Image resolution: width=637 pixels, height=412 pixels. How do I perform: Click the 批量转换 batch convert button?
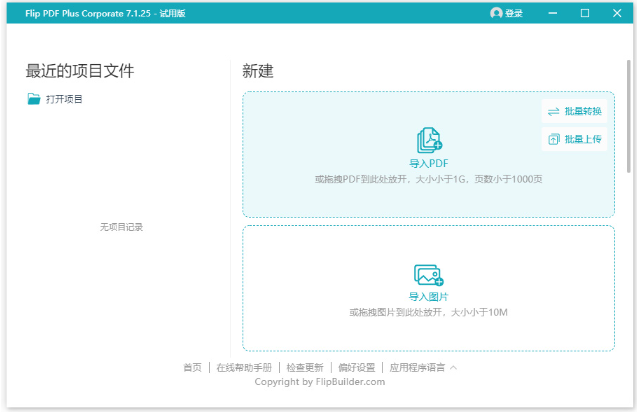[x=574, y=111]
